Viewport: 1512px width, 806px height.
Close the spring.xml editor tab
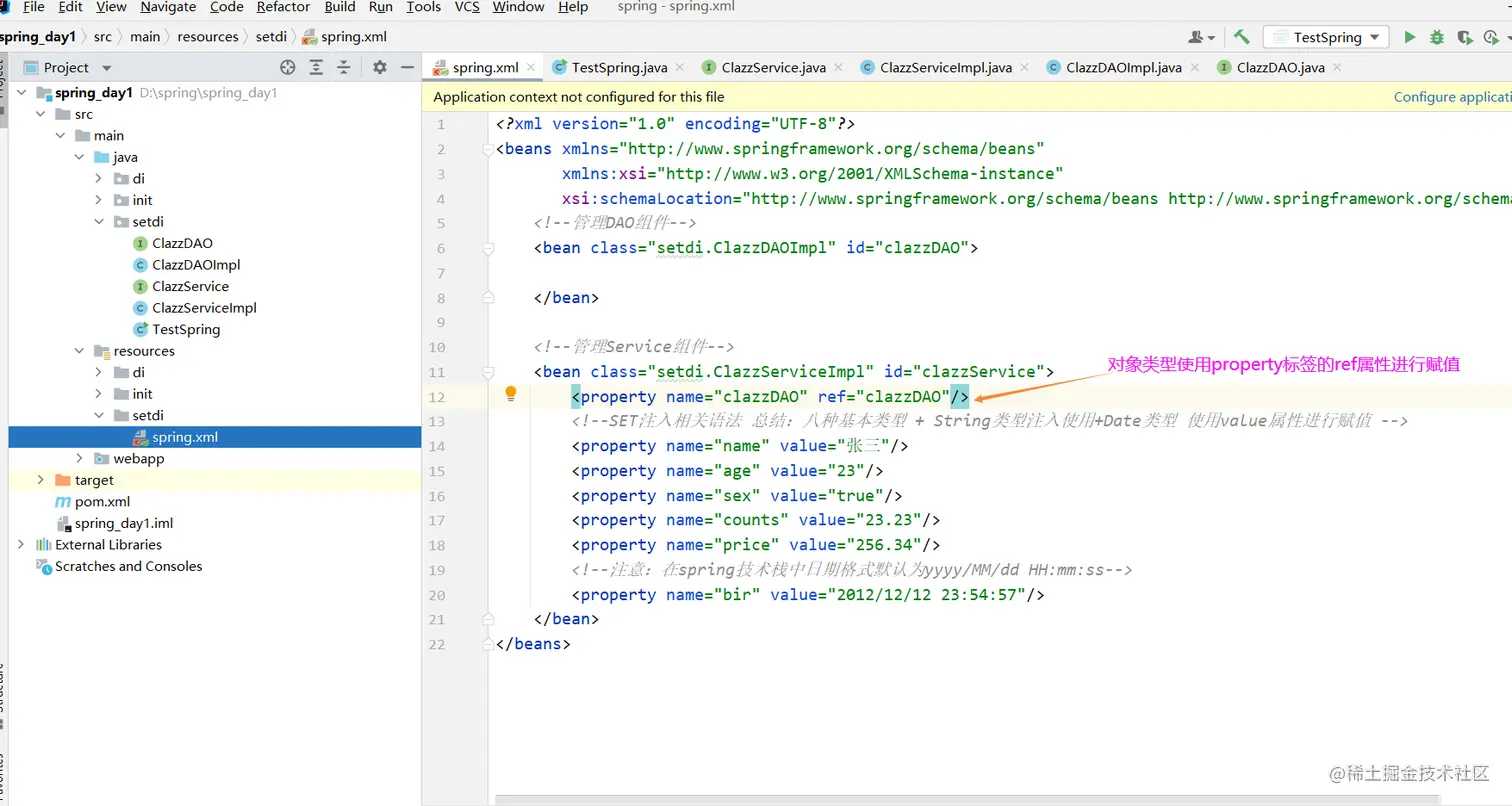click(531, 67)
